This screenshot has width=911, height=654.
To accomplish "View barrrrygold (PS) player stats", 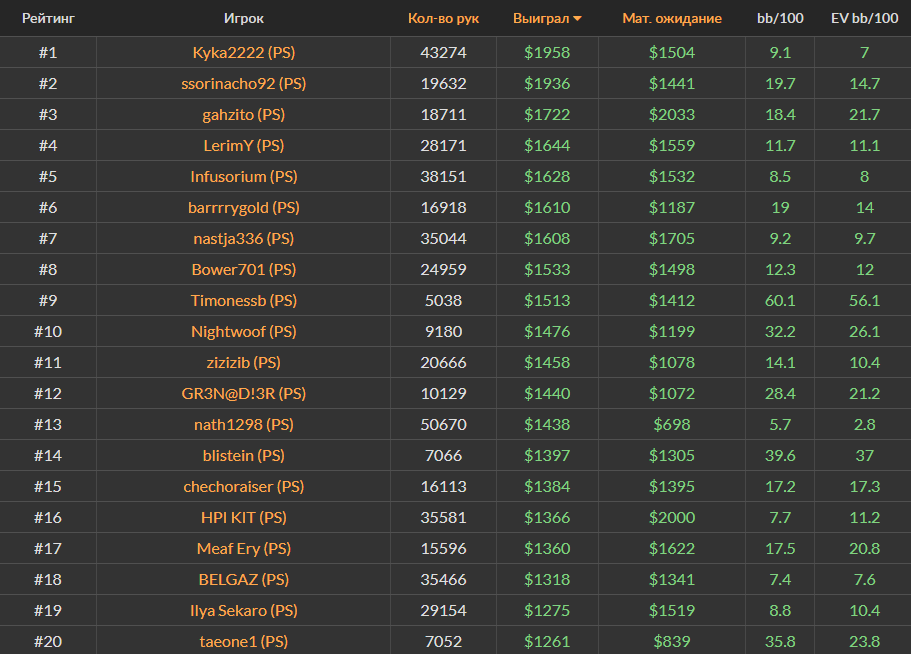I will coord(243,207).
